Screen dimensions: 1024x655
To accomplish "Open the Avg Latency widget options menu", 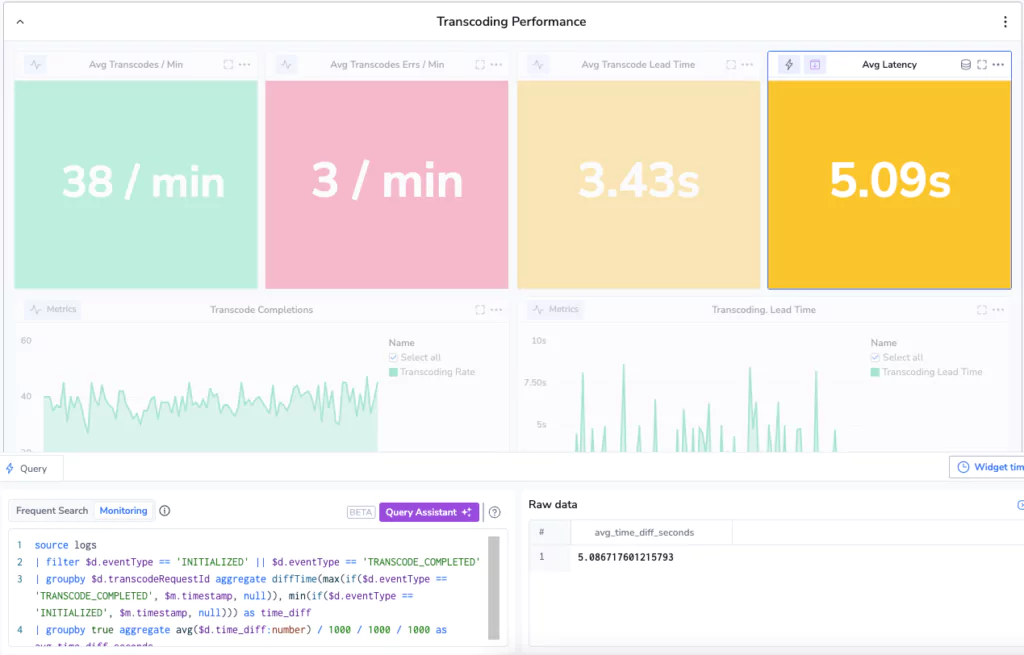I will click(x=998, y=65).
